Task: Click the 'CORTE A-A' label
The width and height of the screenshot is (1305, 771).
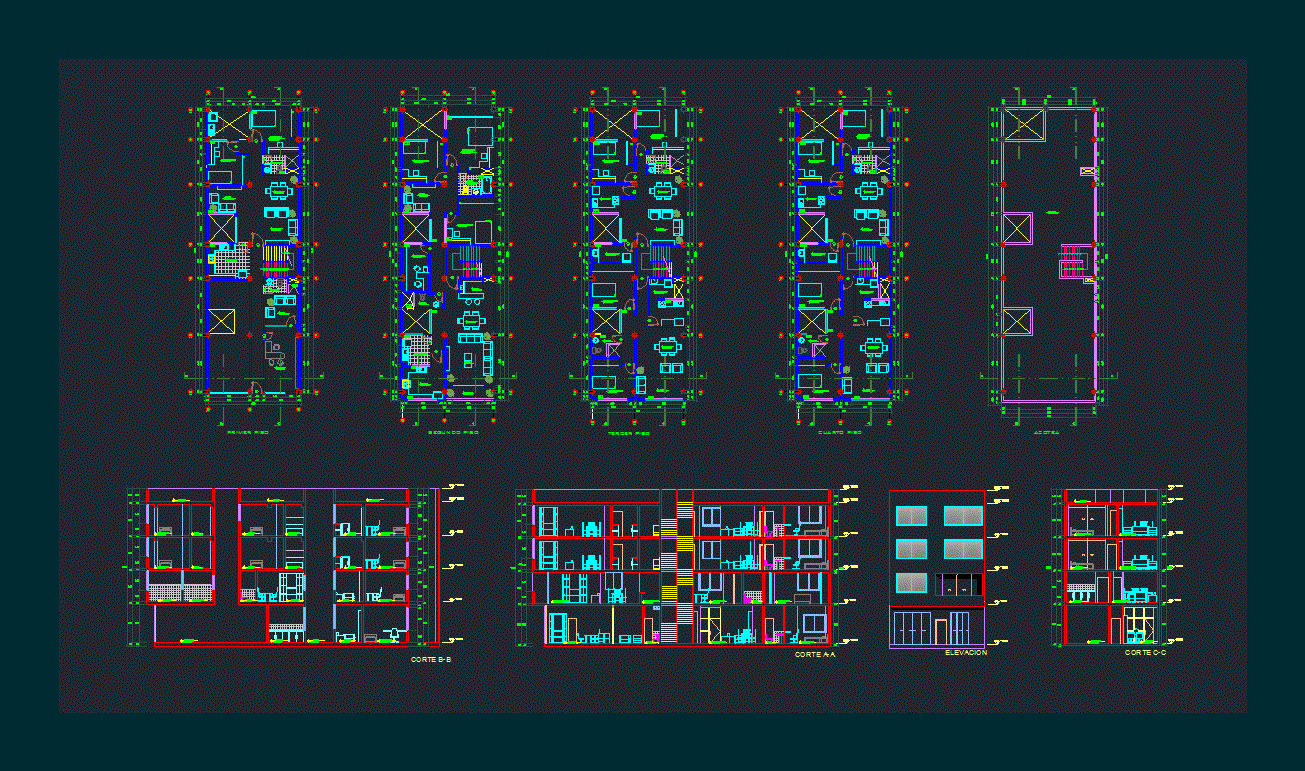Action: click(815, 654)
